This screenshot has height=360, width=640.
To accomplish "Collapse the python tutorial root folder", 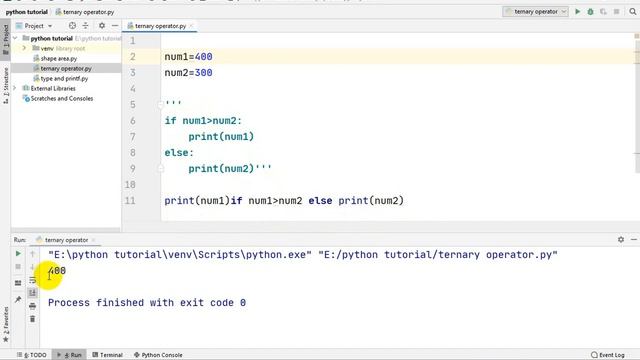I will pyautogui.click(x=15, y=38).
